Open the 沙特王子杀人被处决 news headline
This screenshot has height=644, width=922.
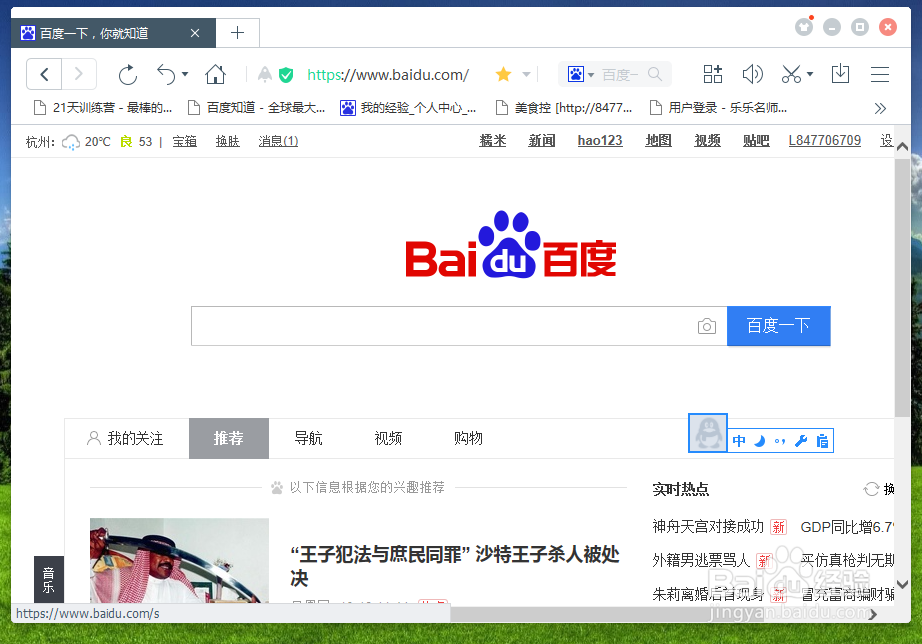pos(455,566)
